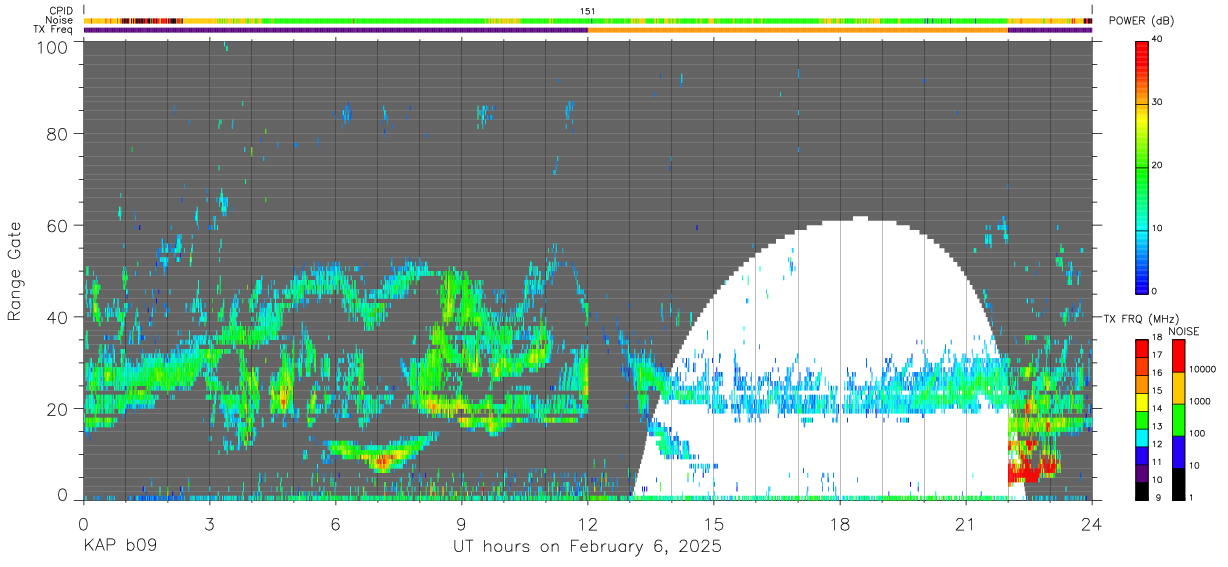
Task: Click the purple TX Freq bar before 12 UT
Action: (x=335, y=30)
